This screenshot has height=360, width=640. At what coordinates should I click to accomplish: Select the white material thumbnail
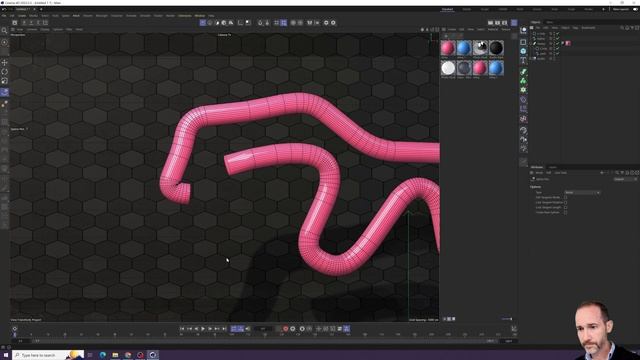click(x=448, y=68)
